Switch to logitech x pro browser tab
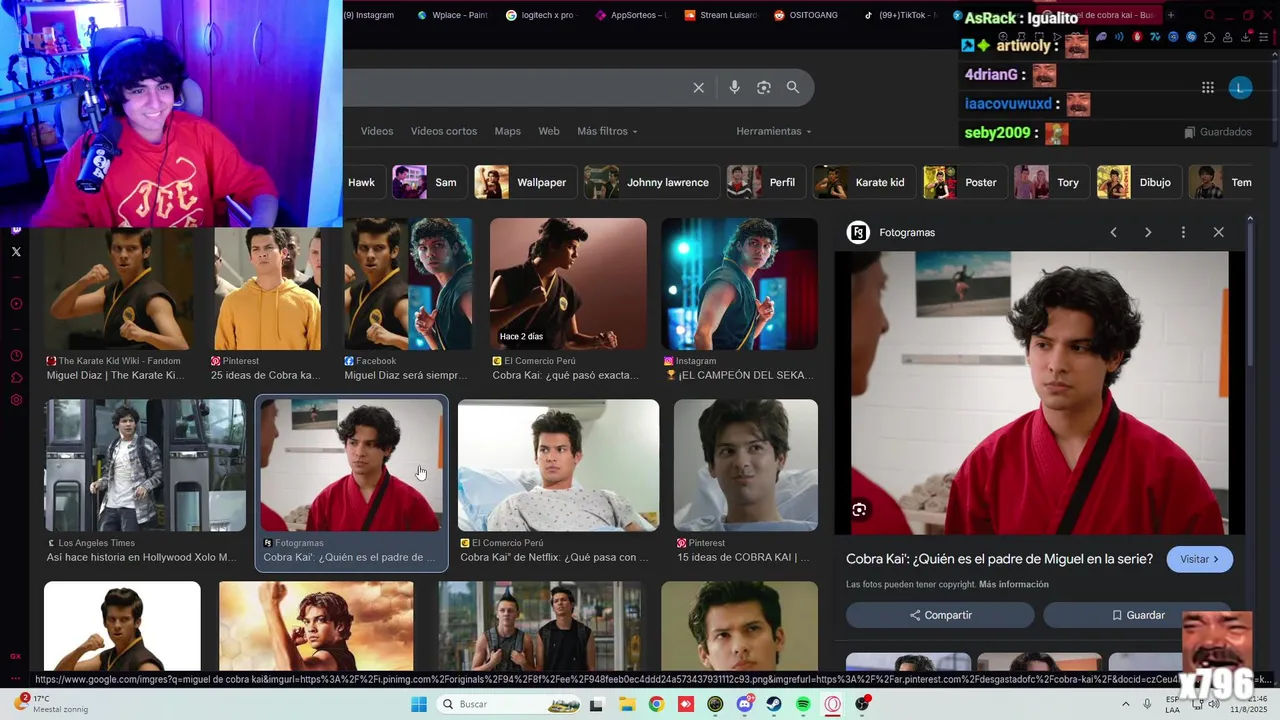This screenshot has width=1280, height=720. pos(541,15)
